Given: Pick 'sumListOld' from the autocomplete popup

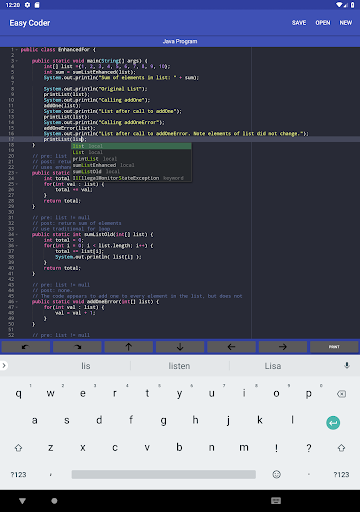Looking at the screenshot, I should click(x=132, y=171).
